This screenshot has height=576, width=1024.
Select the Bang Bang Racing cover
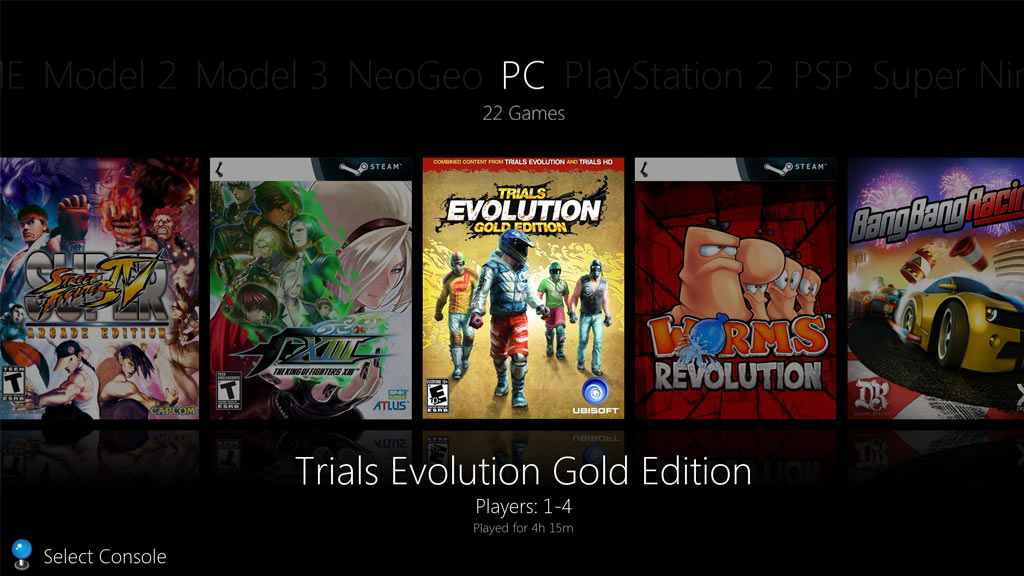pos(935,288)
